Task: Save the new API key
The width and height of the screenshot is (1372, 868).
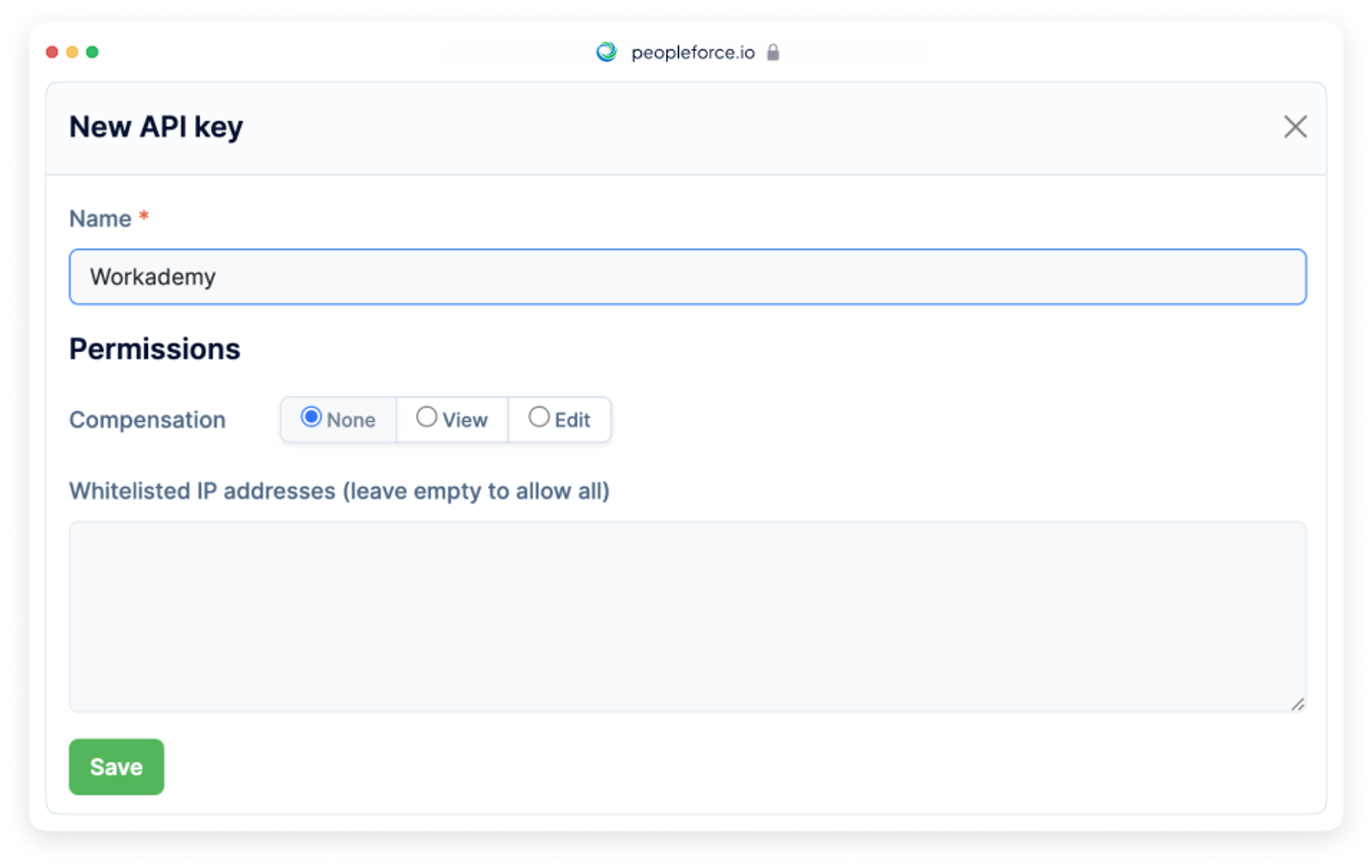Action: tap(116, 767)
